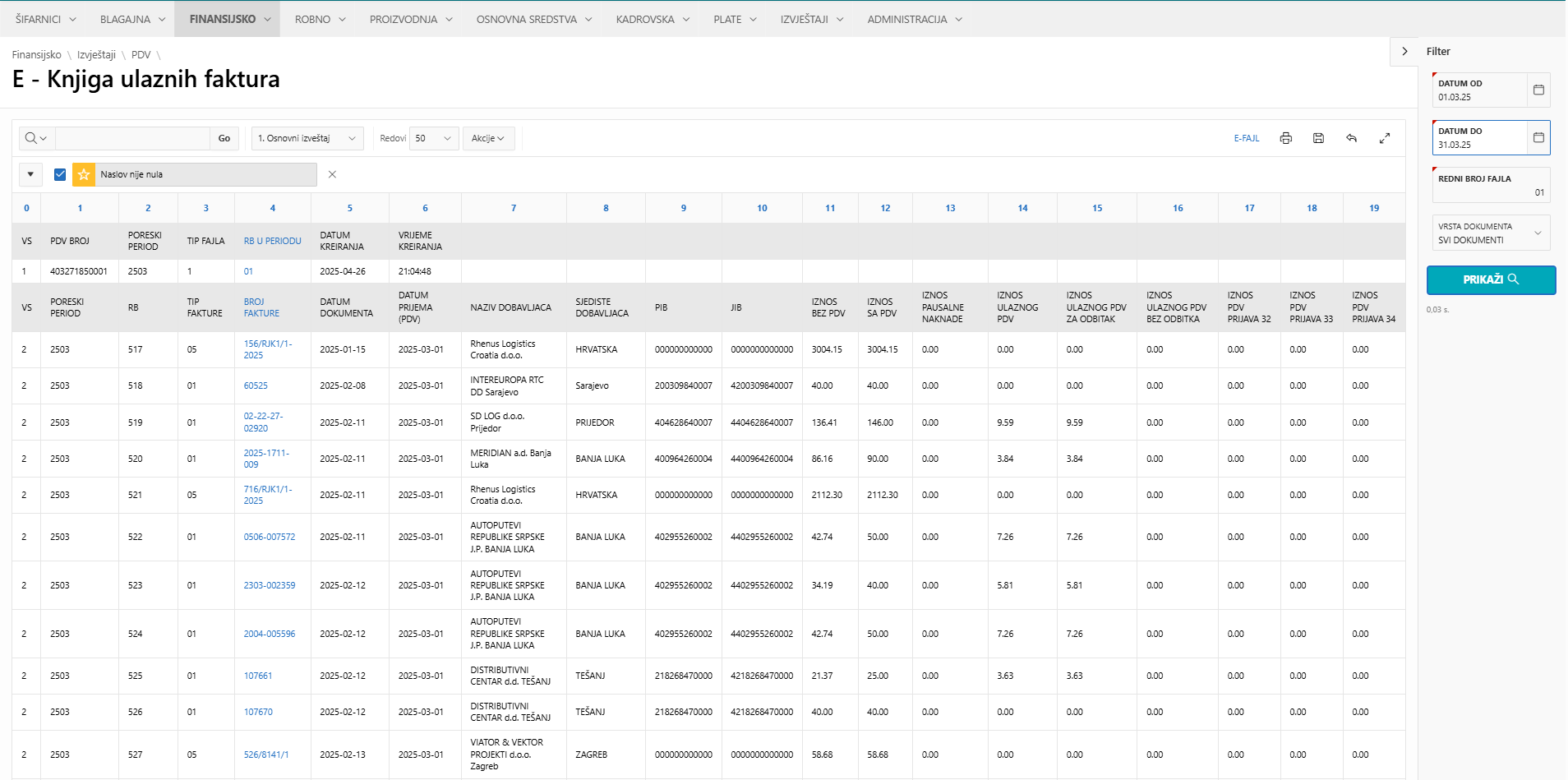Click the Datum od input field
Image resolution: width=1568 pixels, height=780 pixels.
[1480, 90]
